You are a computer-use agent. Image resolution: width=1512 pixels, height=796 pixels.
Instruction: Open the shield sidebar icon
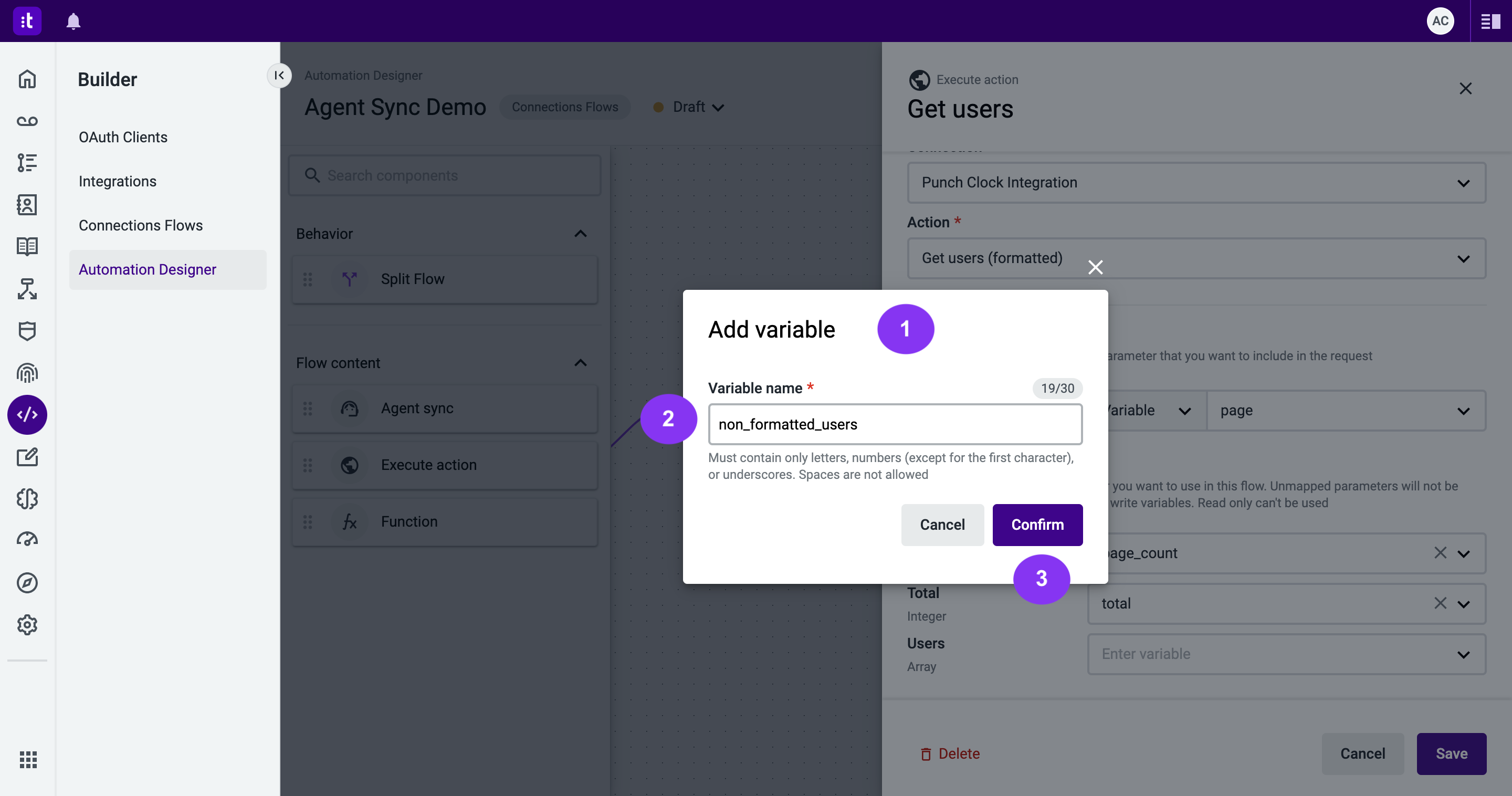pos(27,331)
